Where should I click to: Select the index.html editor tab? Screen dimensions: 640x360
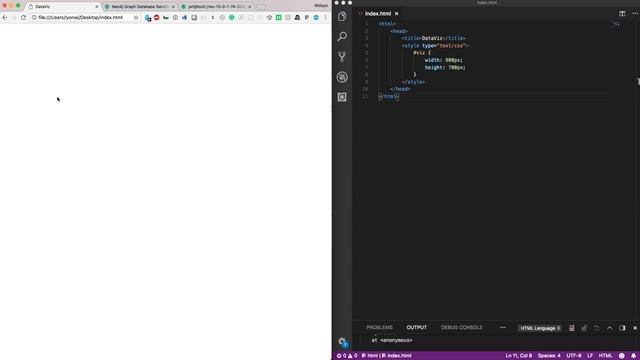(x=378, y=13)
